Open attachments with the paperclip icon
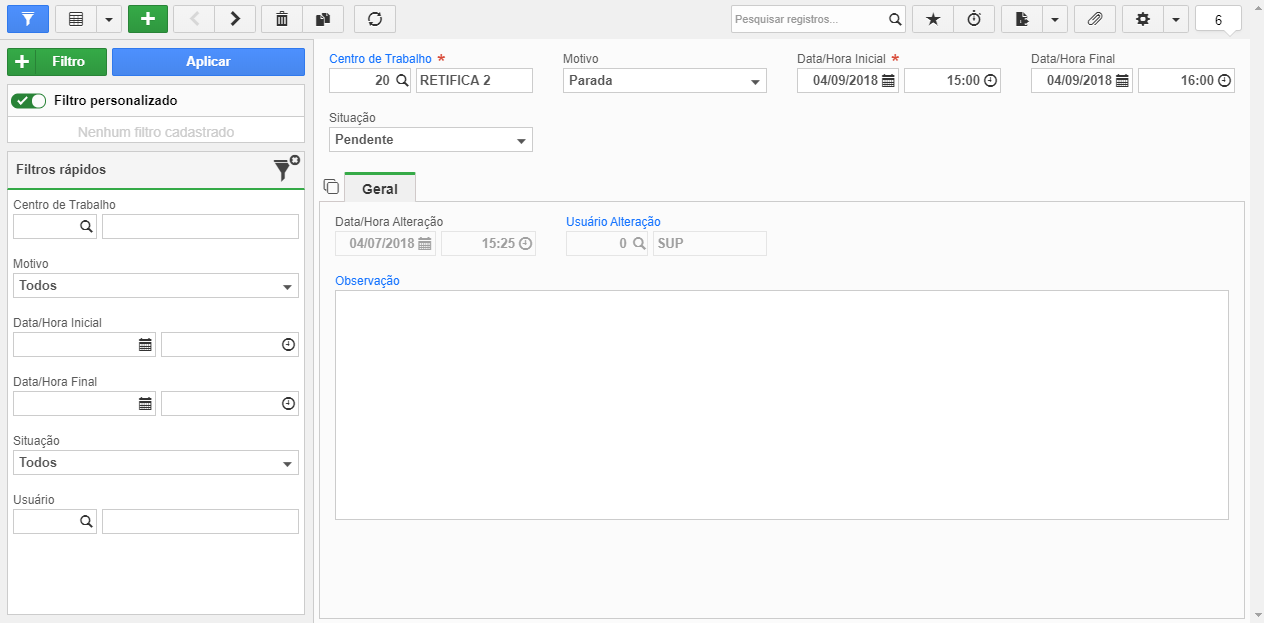Screen dimensions: 1264x623 coord(1095,19)
